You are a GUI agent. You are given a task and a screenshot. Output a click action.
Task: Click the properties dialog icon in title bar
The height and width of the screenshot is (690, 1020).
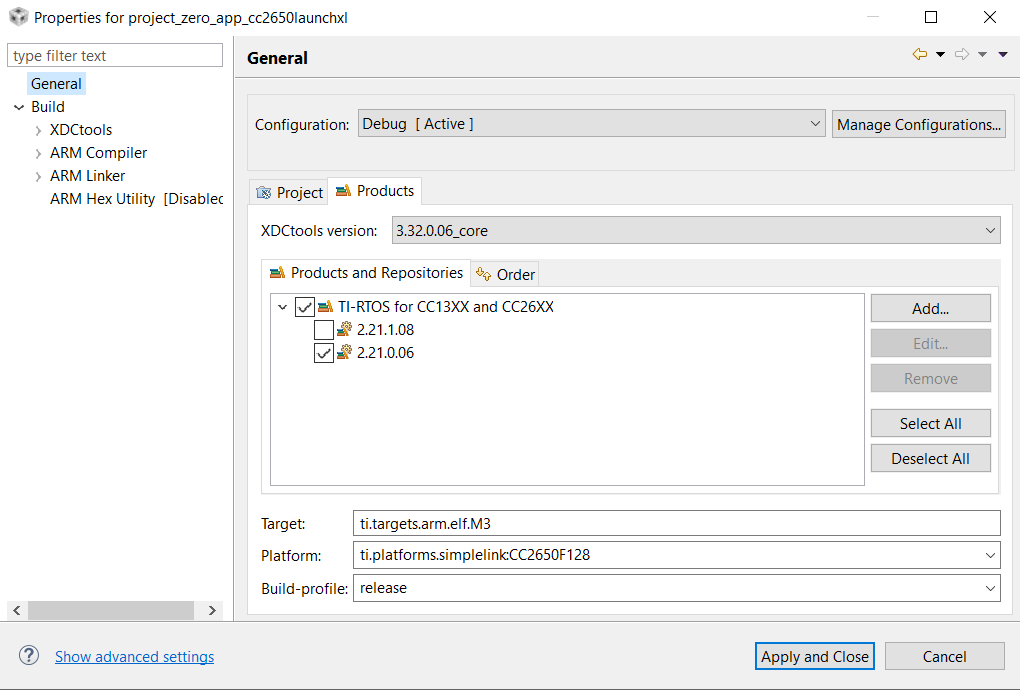18,17
